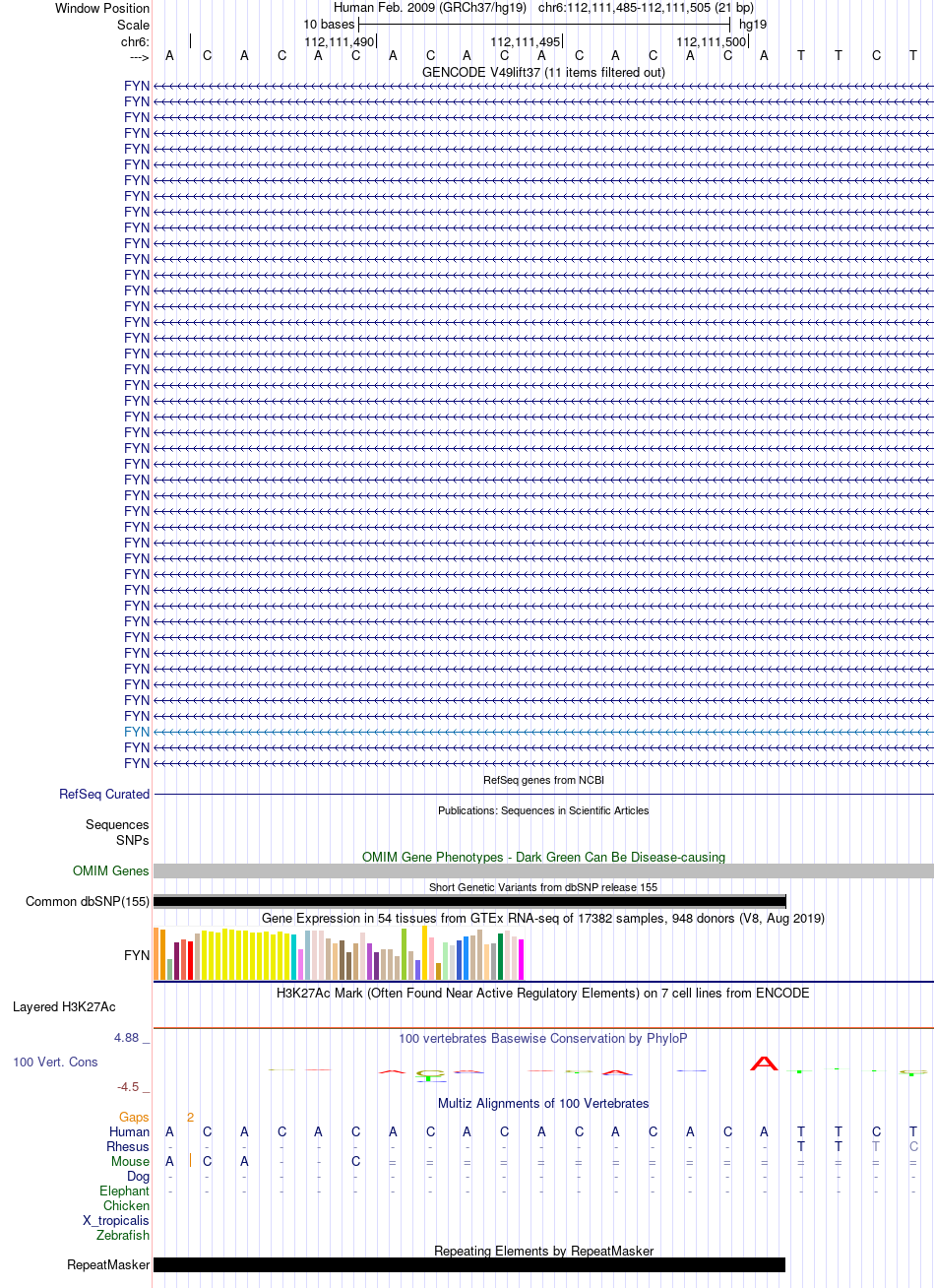Click the large red A in the conservation logo
The image size is (935, 1288).
764,1063
